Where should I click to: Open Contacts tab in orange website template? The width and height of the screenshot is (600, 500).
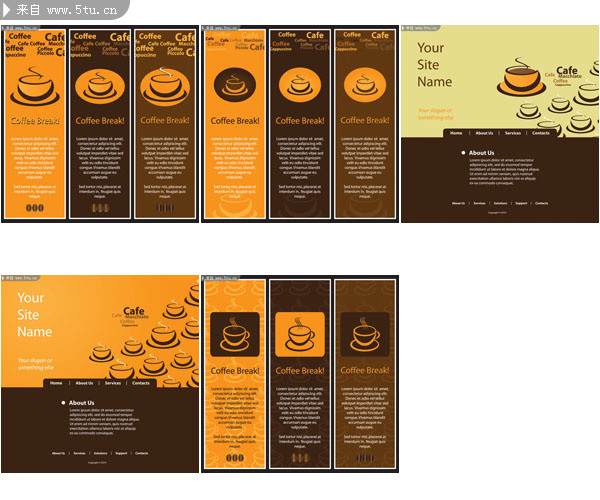(x=141, y=383)
